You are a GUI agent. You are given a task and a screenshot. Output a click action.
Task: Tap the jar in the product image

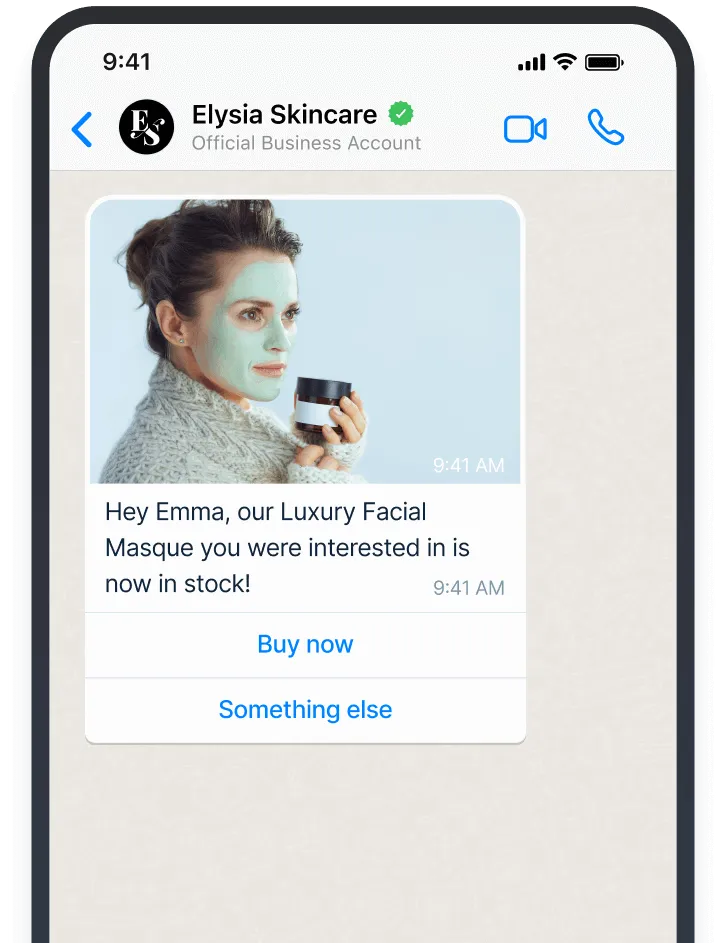[x=321, y=405]
